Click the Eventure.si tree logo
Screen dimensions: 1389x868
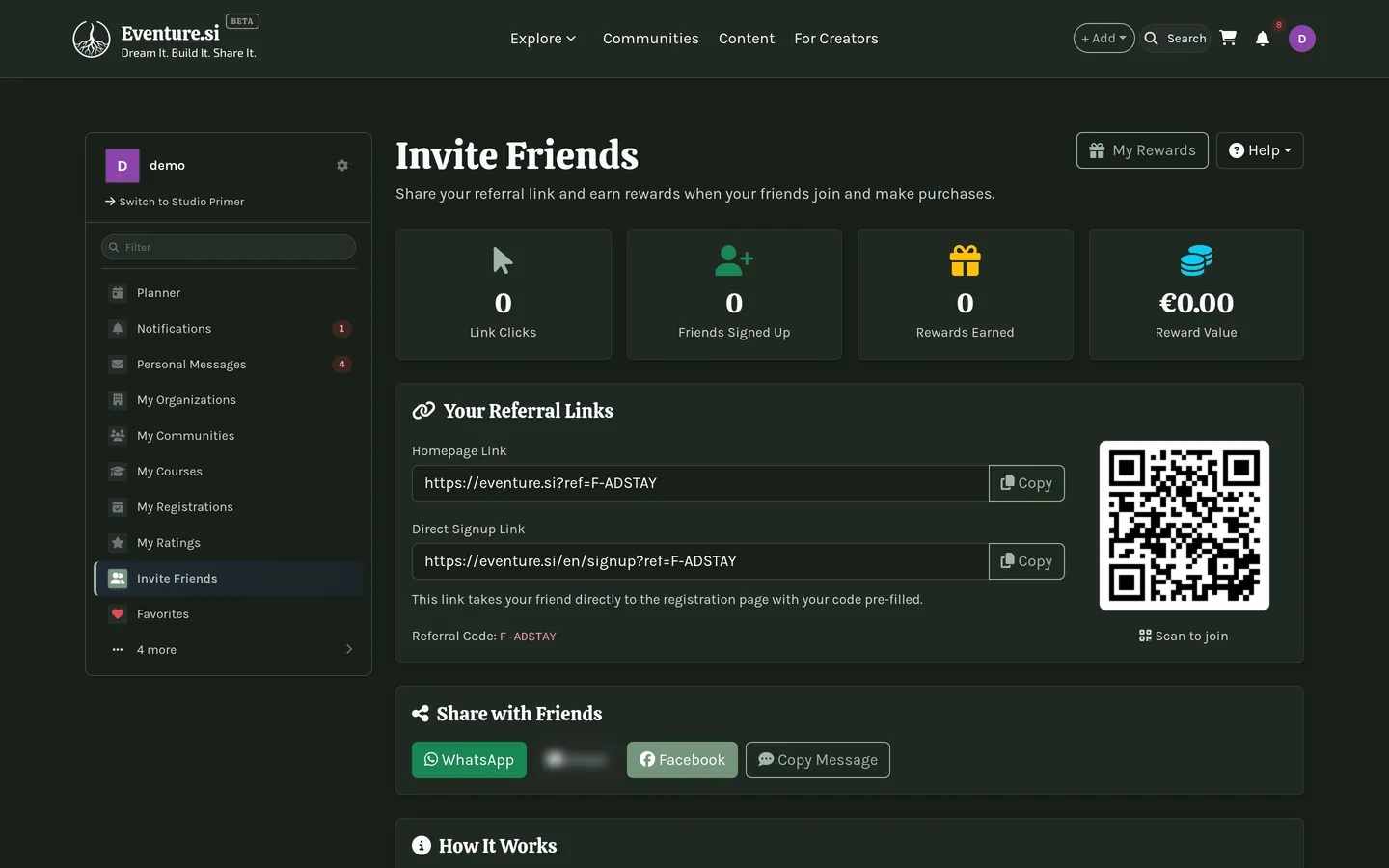click(92, 39)
